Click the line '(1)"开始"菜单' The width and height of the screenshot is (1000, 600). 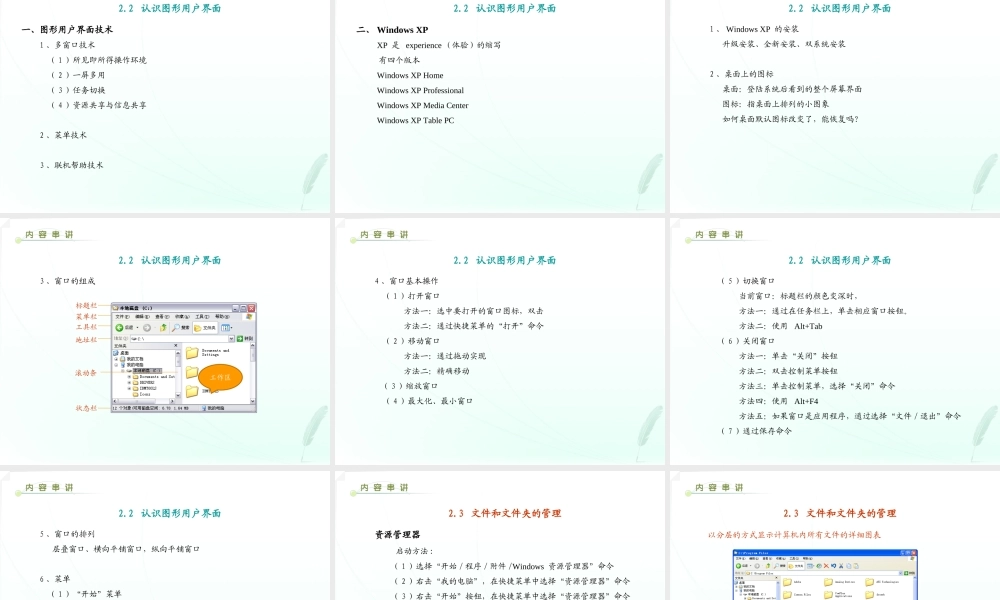86,594
